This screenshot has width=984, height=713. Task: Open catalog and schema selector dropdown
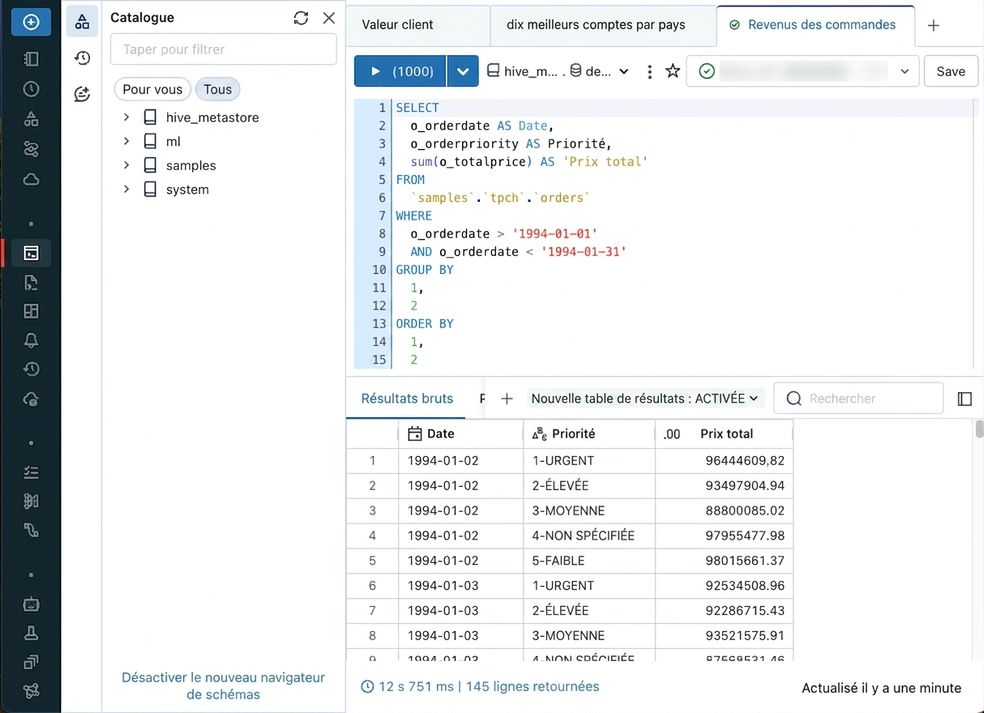(558, 72)
